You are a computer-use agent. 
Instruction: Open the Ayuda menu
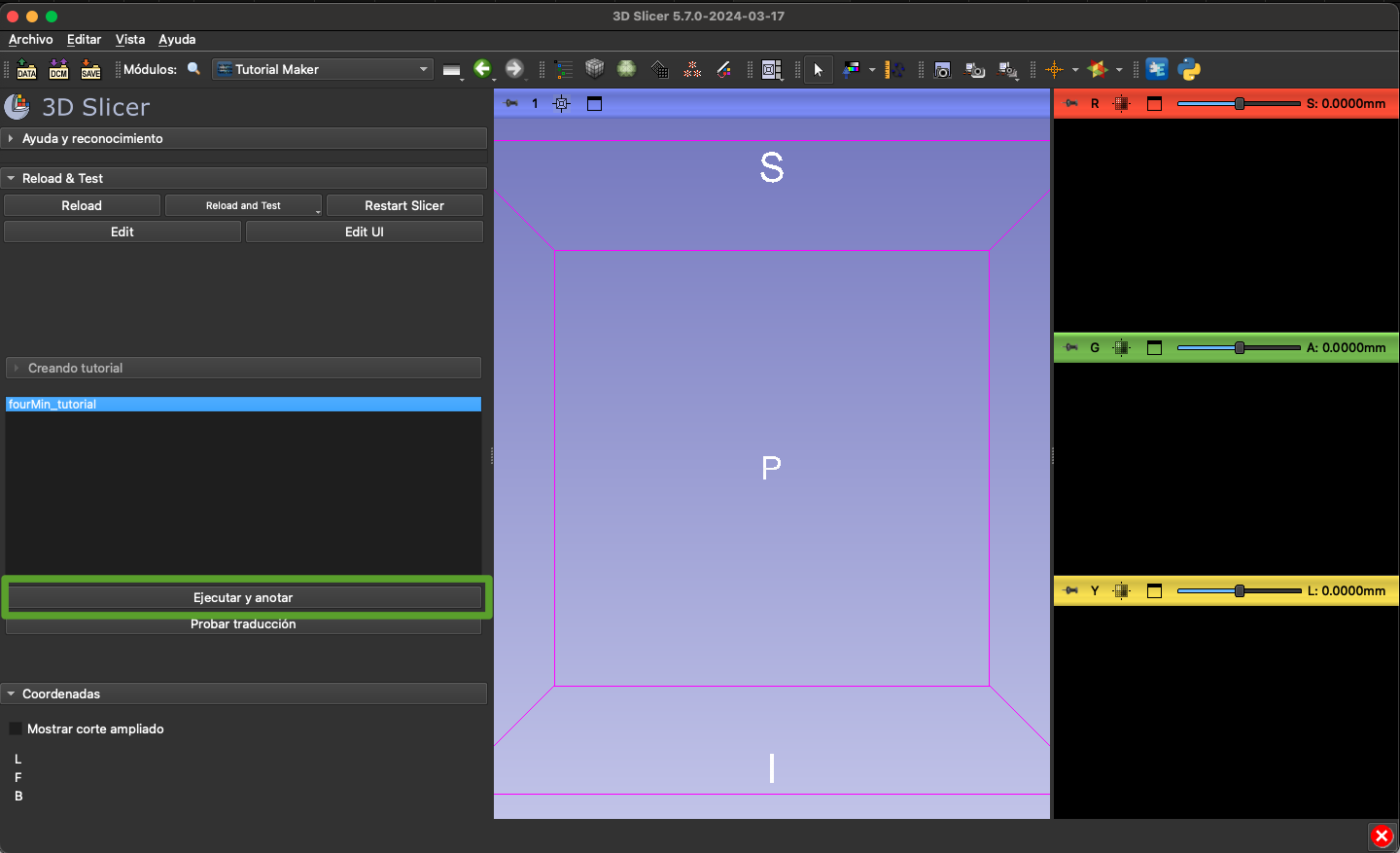coord(177,39)
